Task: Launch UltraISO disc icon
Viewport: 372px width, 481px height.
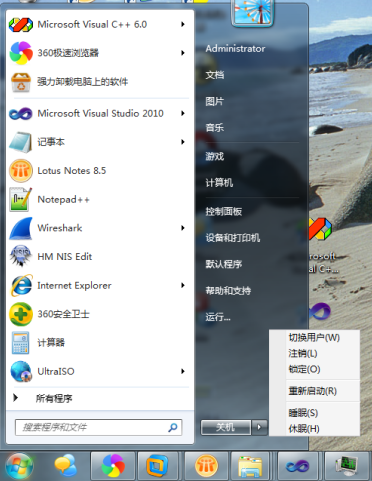Action: [21, 372]
